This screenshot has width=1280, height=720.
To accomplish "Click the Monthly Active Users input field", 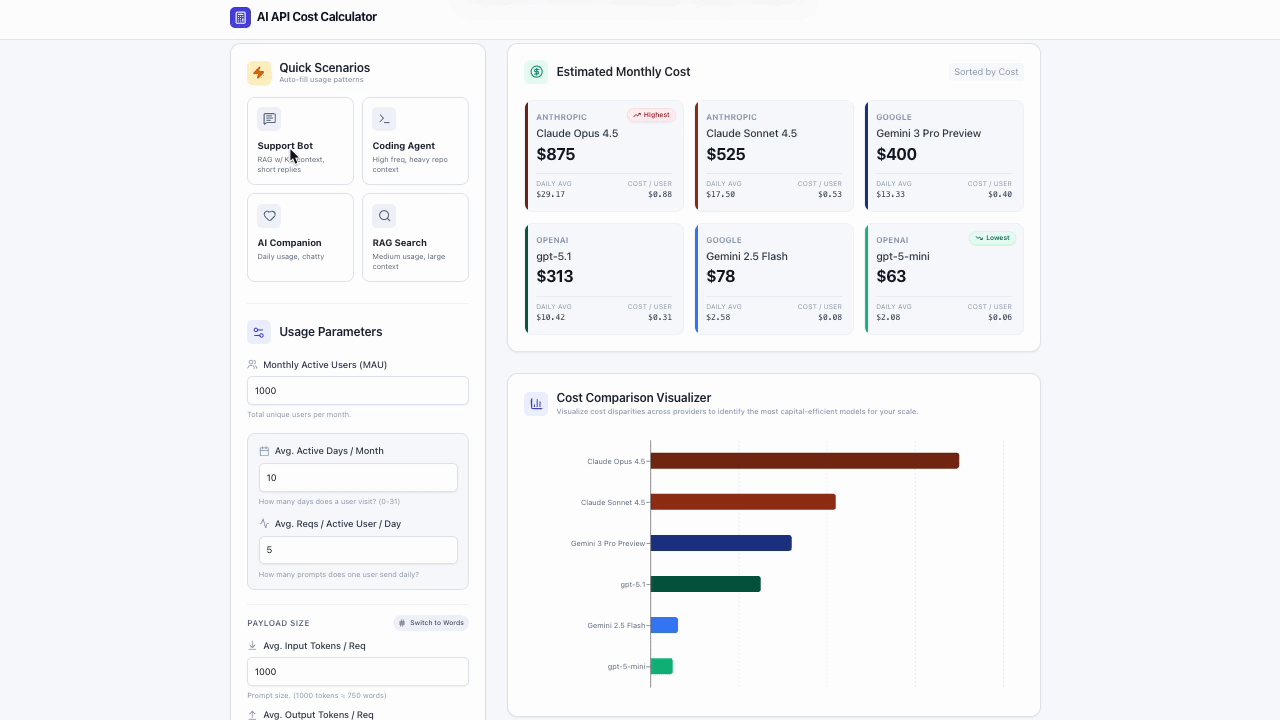I will pyautogui.click(x=357, y=390).
